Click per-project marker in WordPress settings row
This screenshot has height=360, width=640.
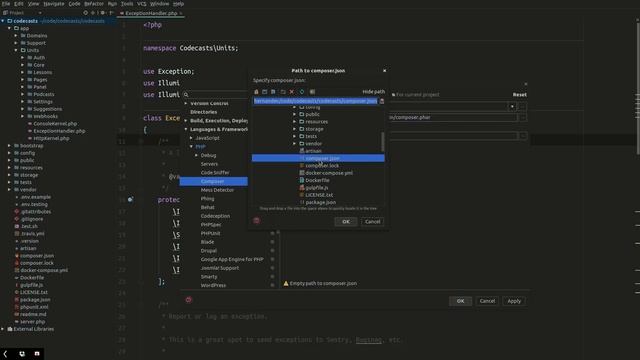(272, 285)
